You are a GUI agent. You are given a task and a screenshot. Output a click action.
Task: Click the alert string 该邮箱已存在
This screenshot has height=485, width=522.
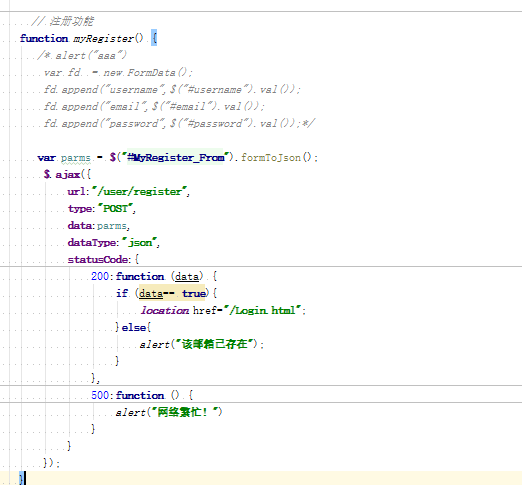point(216,344)
